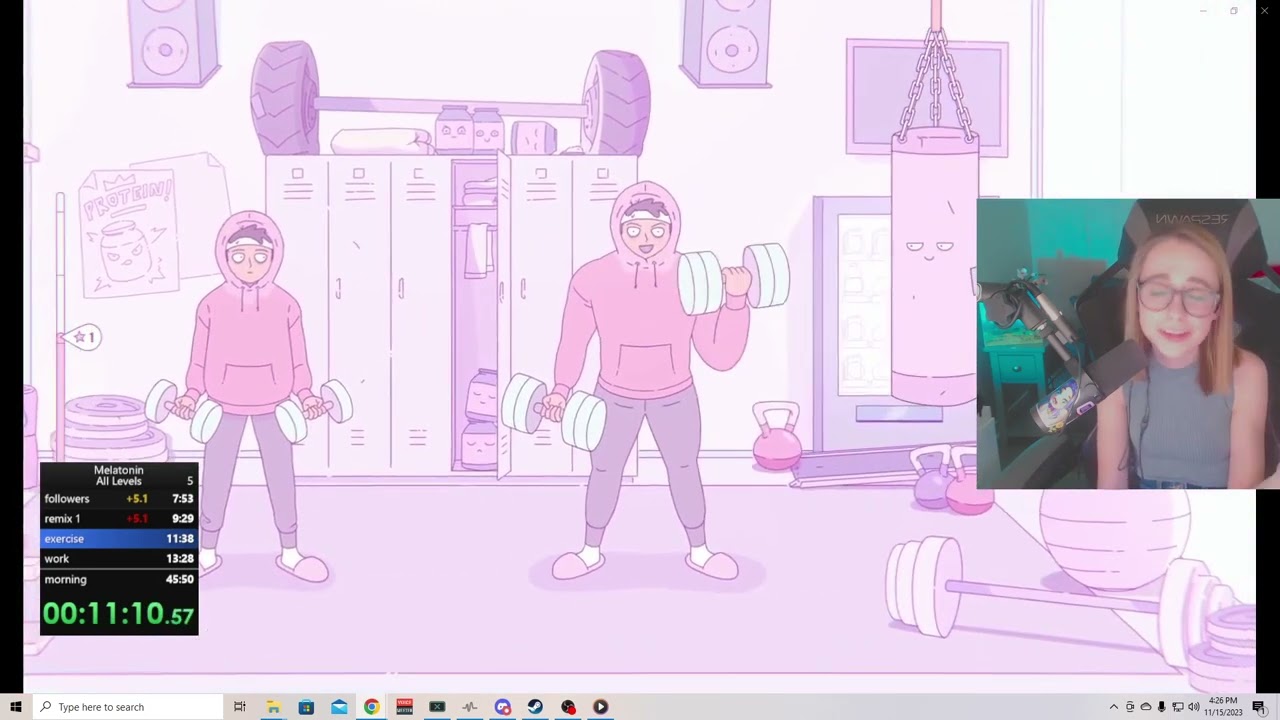Image resolution: width=1280 pixels, height=720 pixels.
Task: Click the taskbar search box
Action: click(x=127, y=707)
